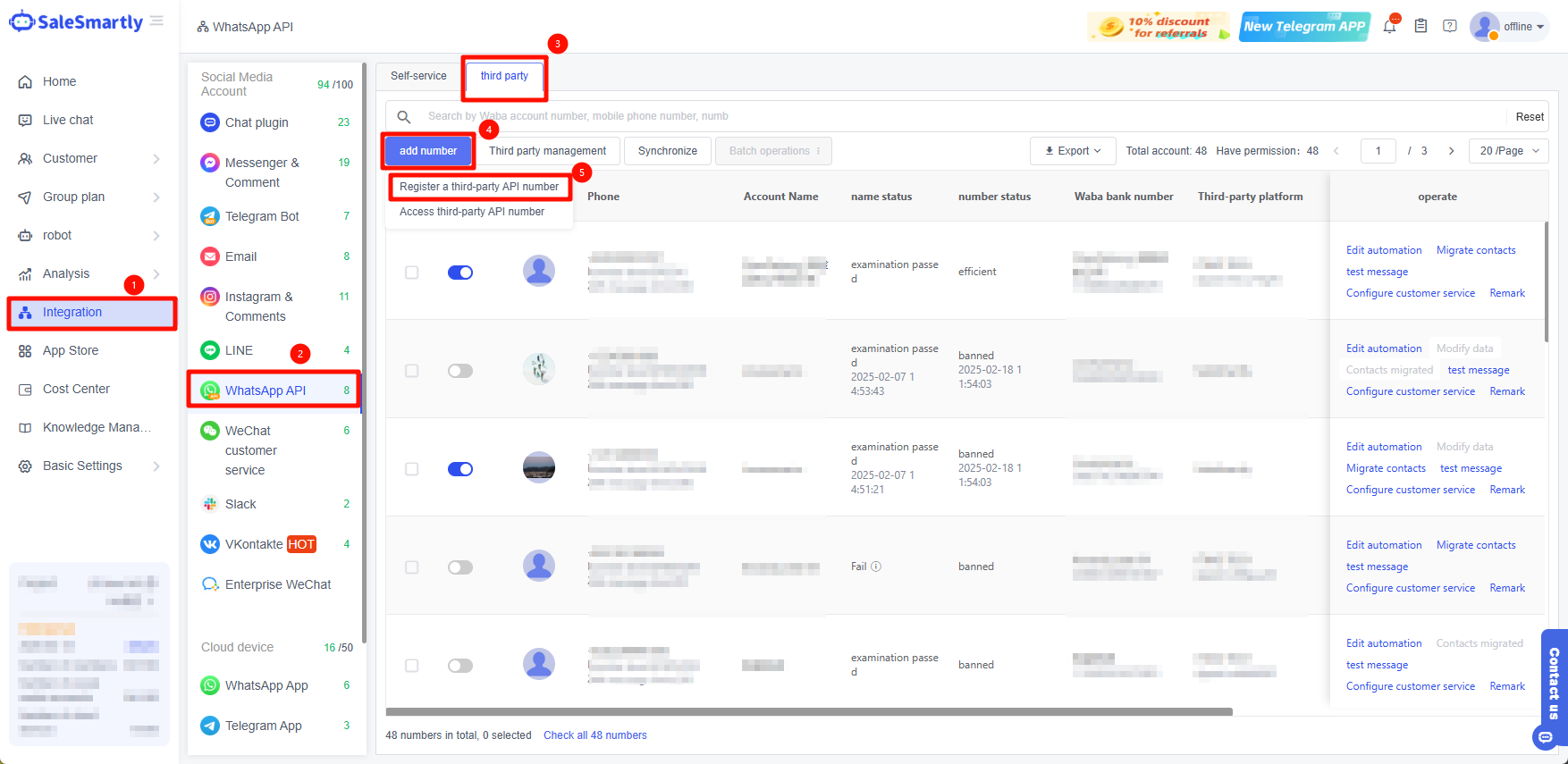Switch to the Self-service tab

pyautogui.click(x=418, y=76)
